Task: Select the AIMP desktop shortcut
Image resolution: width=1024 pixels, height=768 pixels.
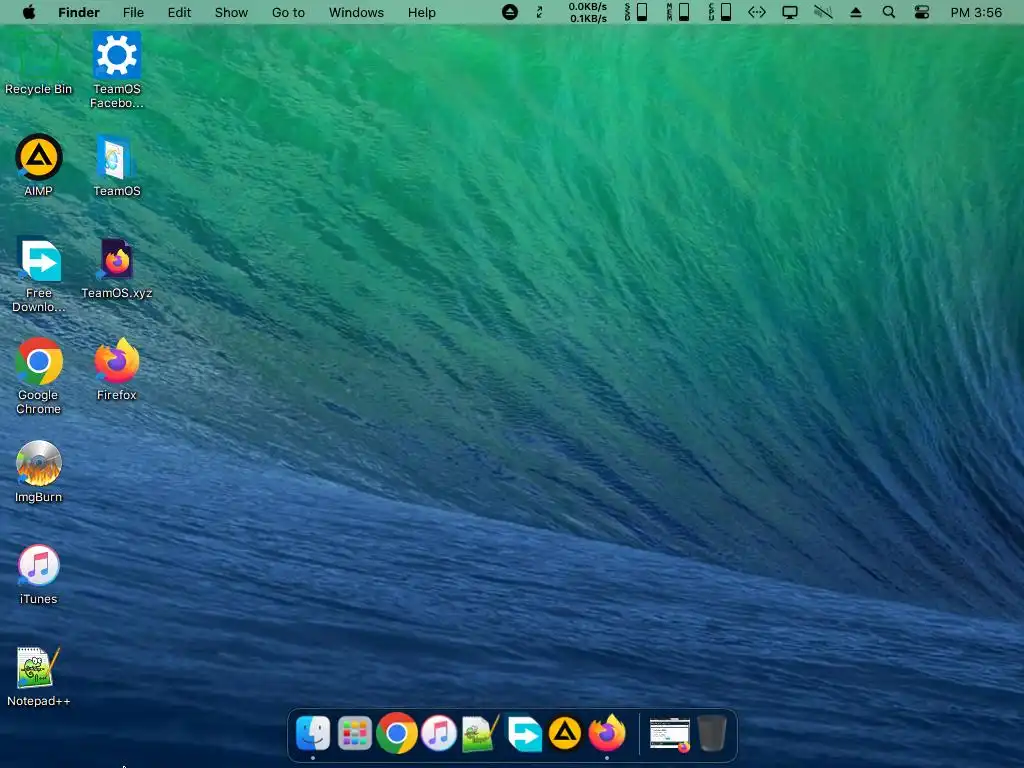Action: tap(39, 165)
